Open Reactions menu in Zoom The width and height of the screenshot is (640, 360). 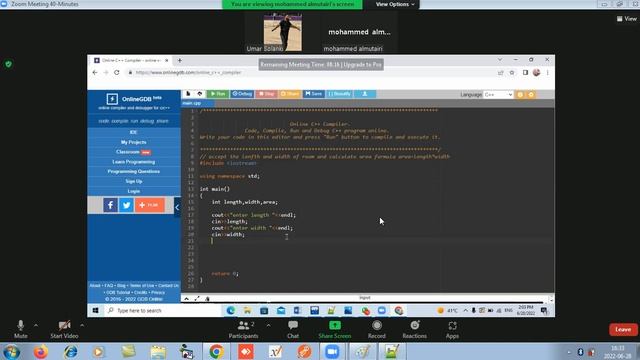(414, 329)
